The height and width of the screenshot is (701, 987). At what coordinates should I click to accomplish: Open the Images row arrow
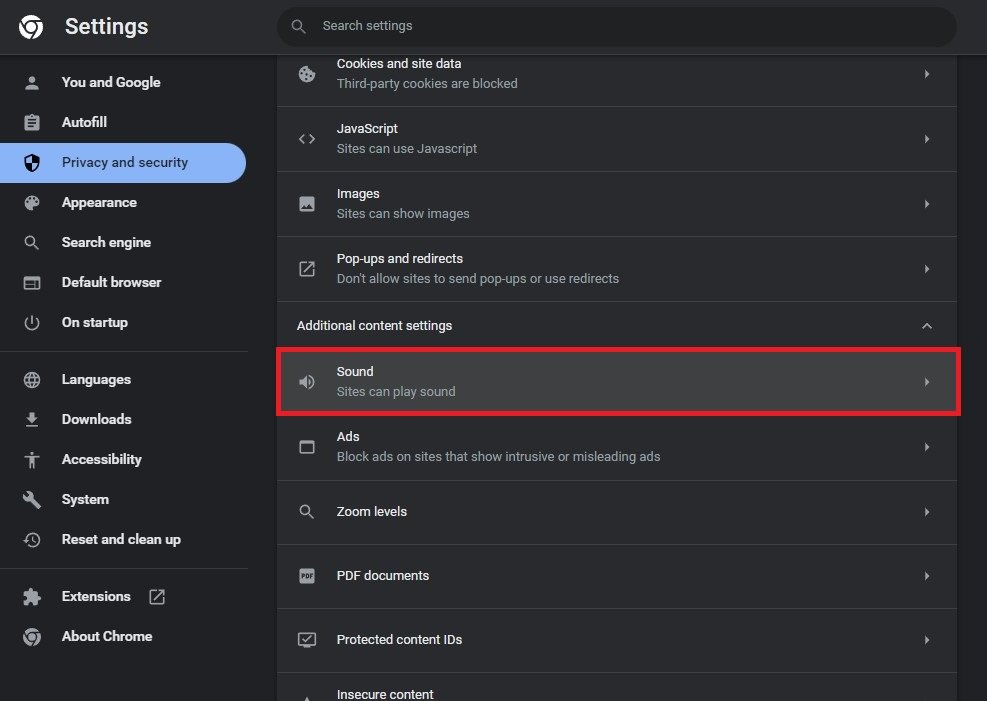927,204
